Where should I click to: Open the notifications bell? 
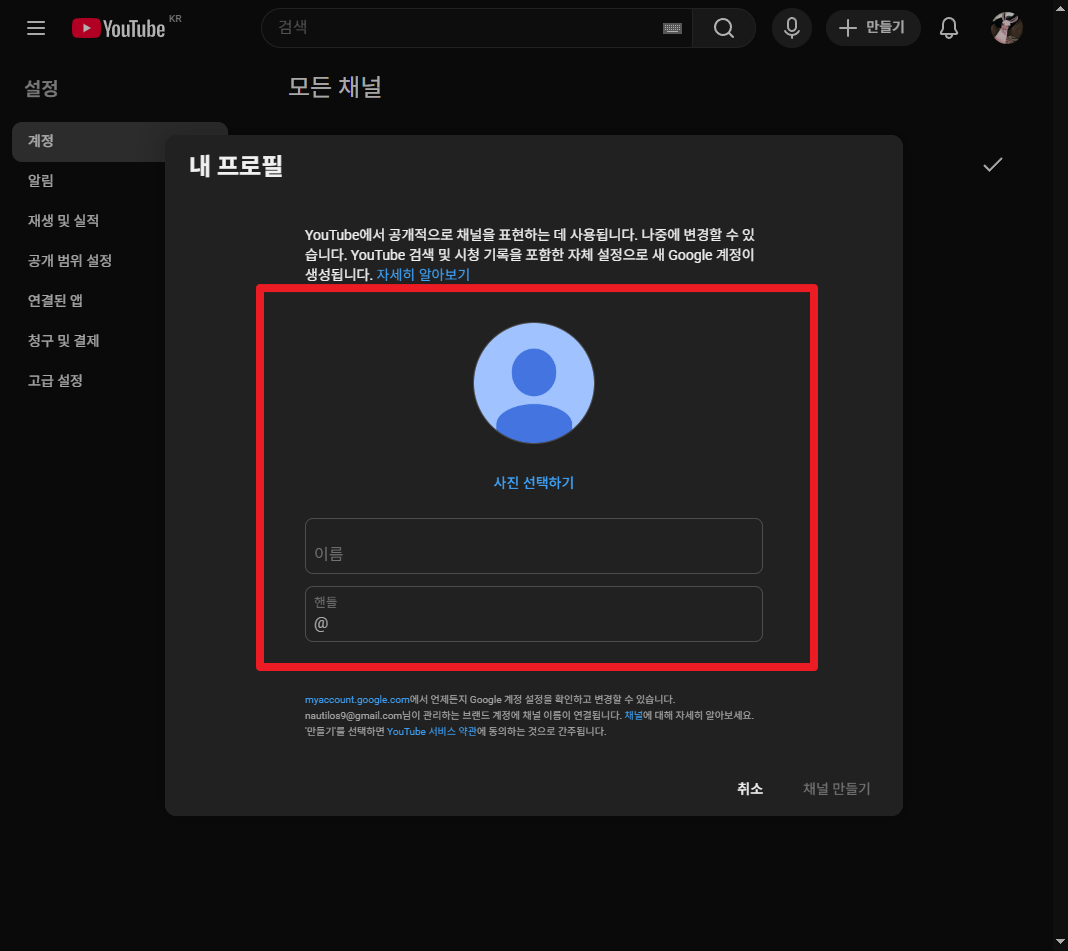948,28
